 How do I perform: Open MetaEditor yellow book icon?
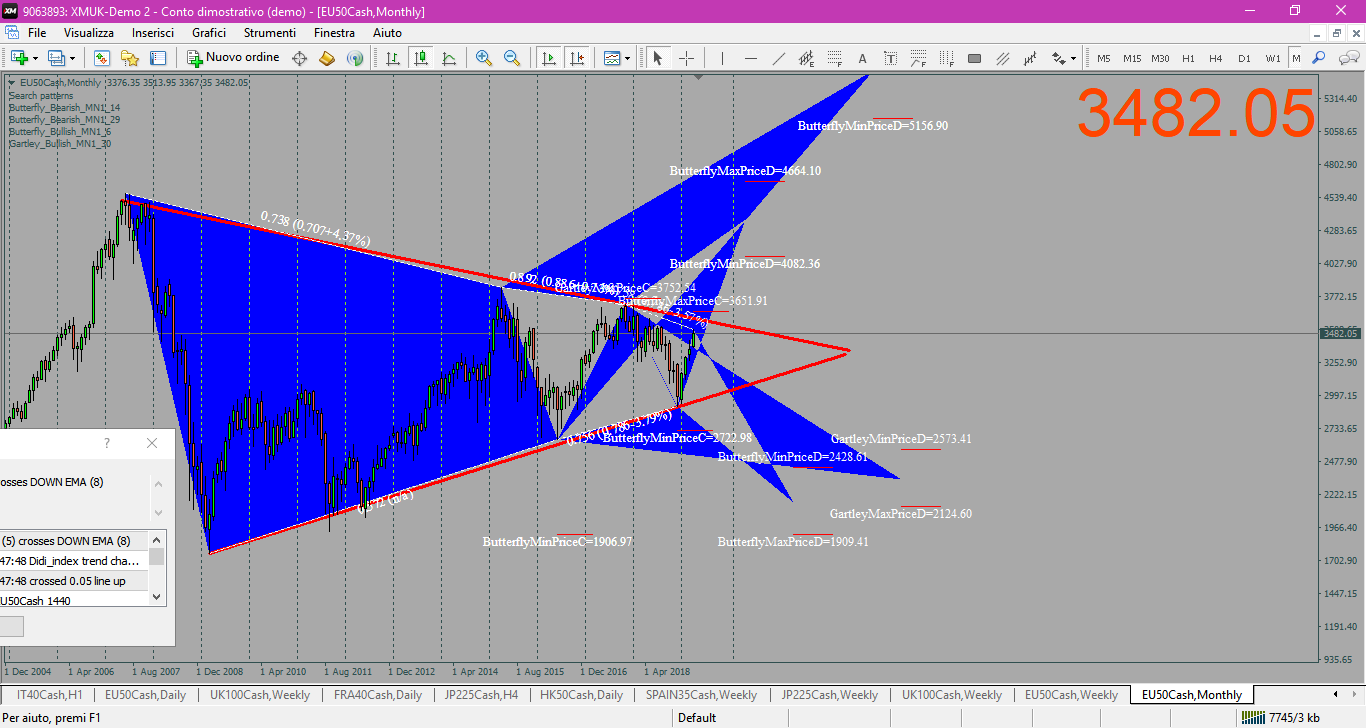(327, 58)
